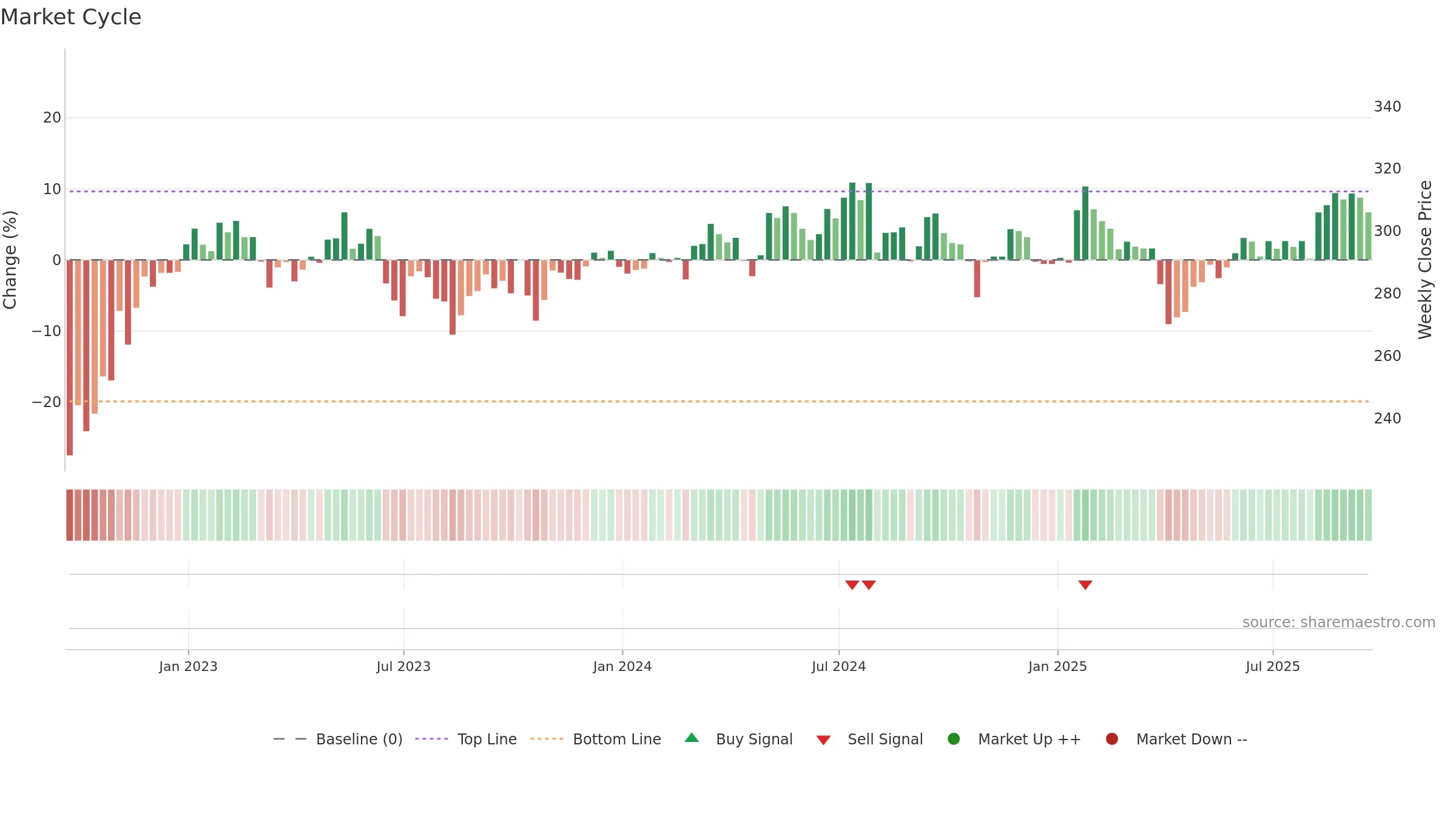Image resolution: width=1456 pixels, height=819 pixels.
Task: Click the Jul 2023 axis label
Action: pyautogui.click(x=403, y=667)
